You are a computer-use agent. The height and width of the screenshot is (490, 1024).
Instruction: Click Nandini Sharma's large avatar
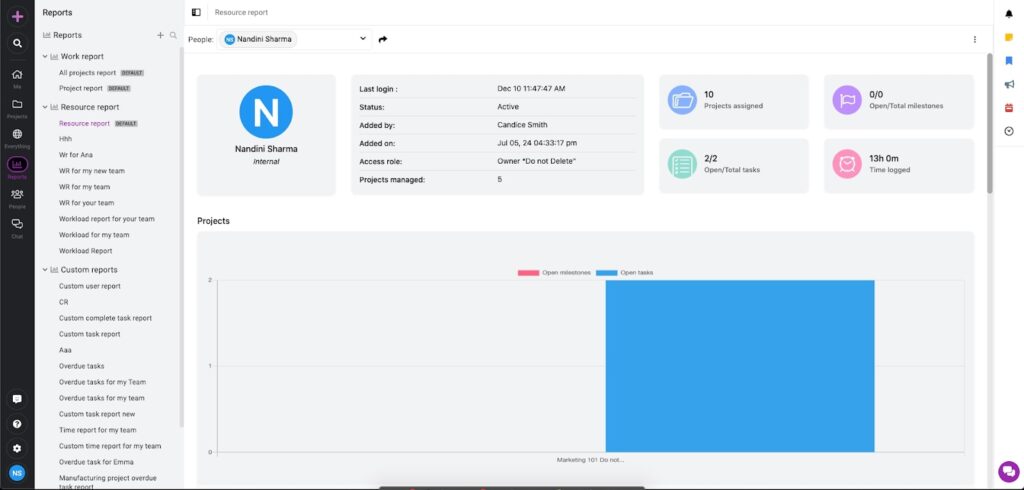(266, 112)
